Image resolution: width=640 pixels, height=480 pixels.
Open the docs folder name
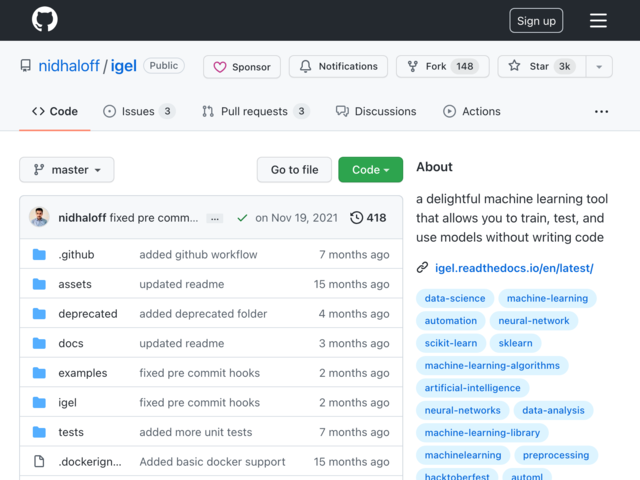pyautogui.click(x=71, y=343)
